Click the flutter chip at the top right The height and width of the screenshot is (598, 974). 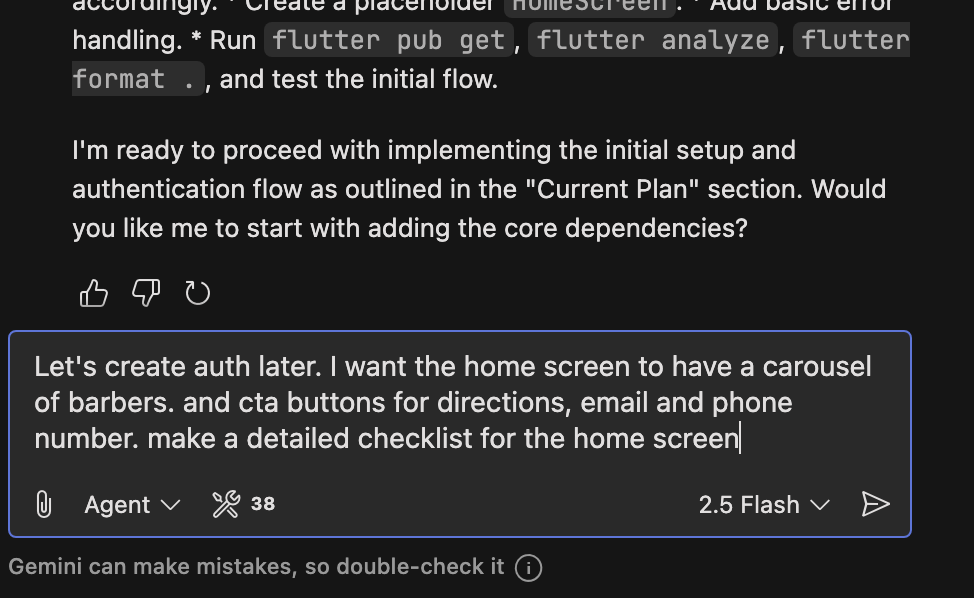tap(852, 40)
